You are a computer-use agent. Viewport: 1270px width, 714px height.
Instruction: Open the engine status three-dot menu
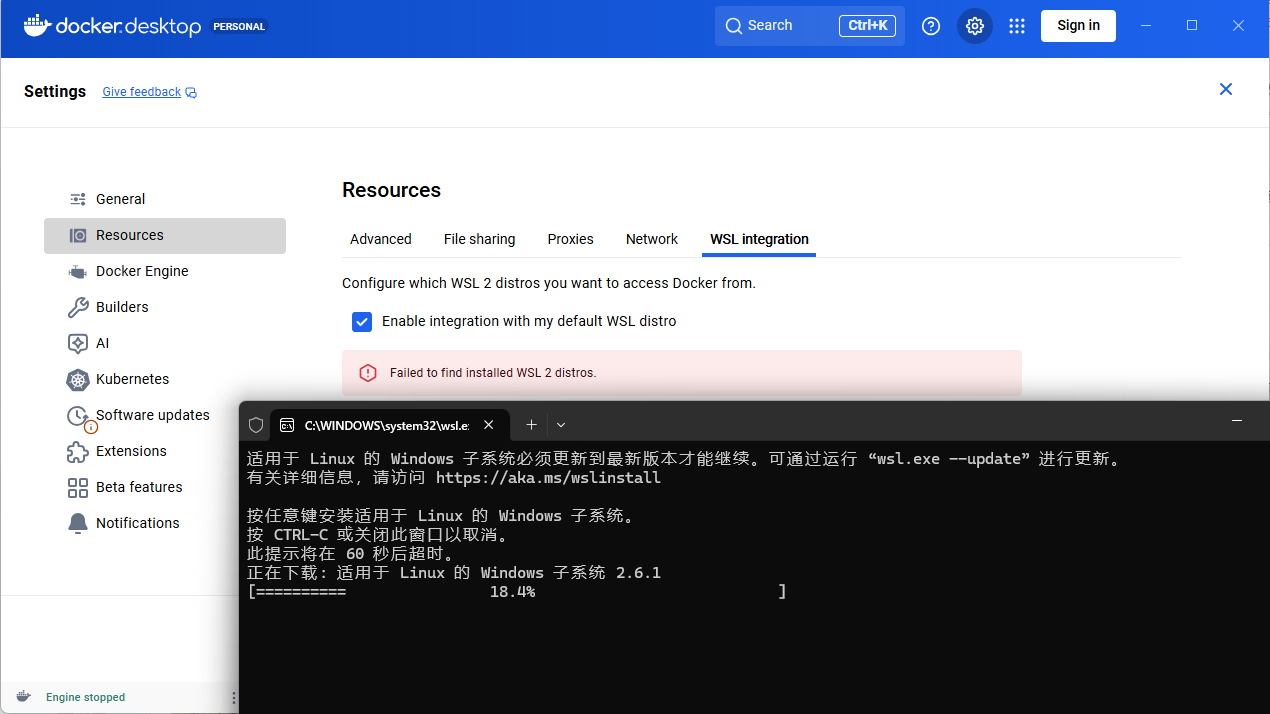234,697
